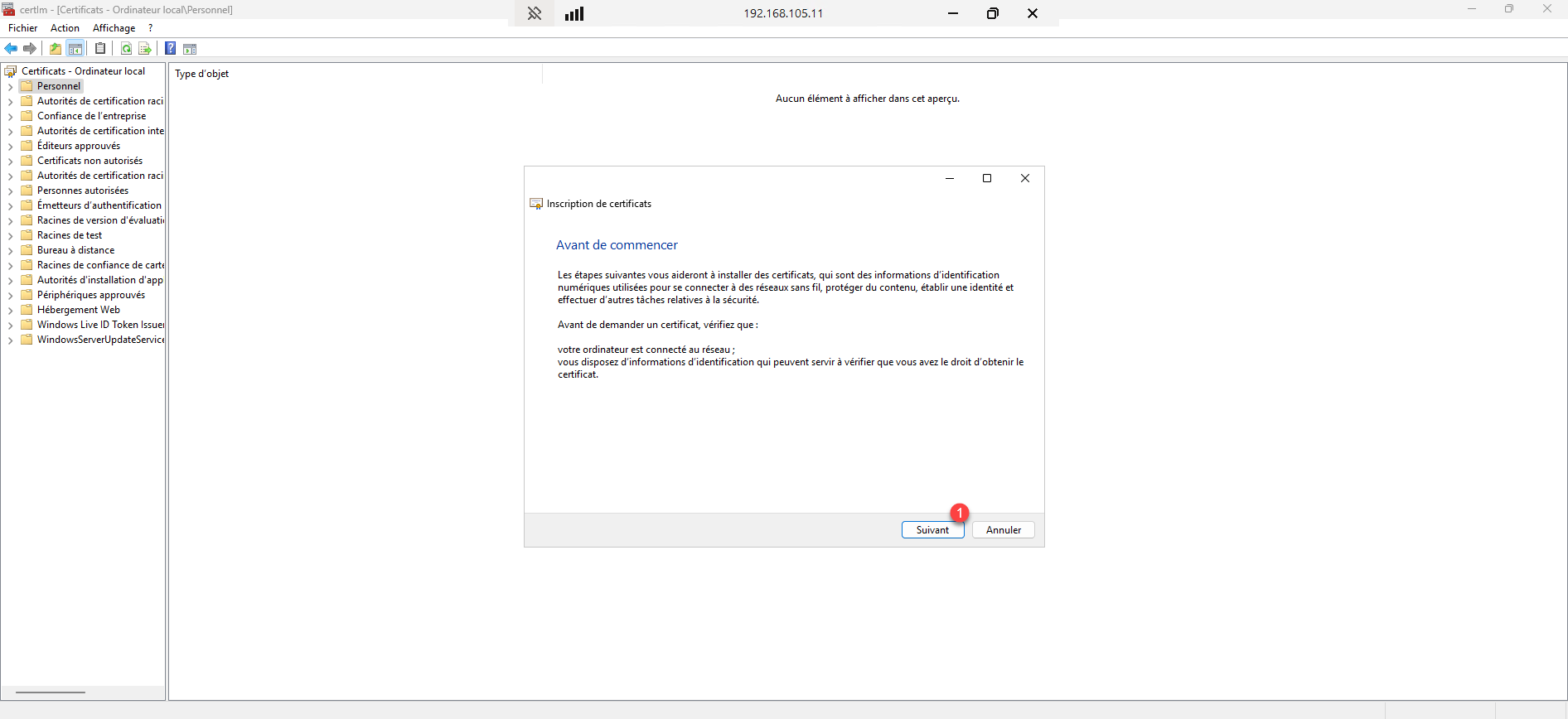Toggle the Show/Hide console tree icon
1568x719 pixels.
tap(75, 49)
